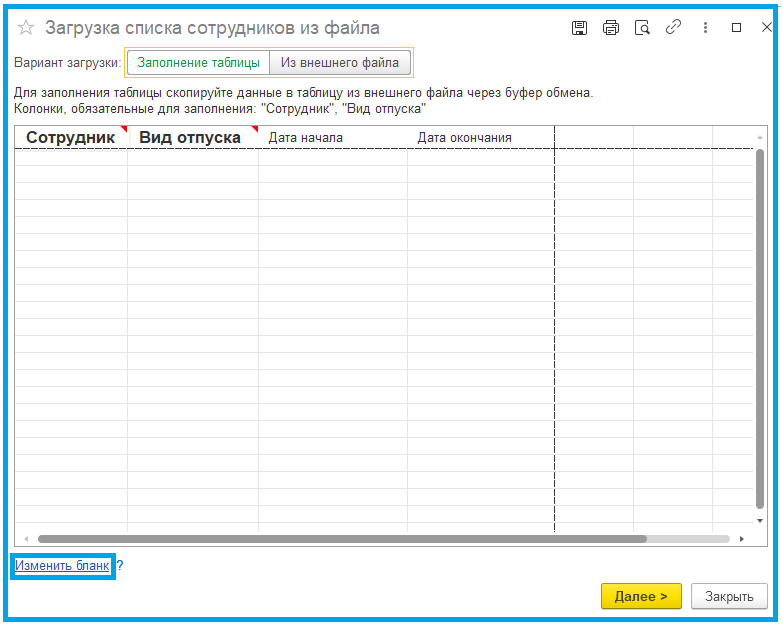Maximize the dialog window
The width and height of the screenshot is (783, 625).
(737, 28)
